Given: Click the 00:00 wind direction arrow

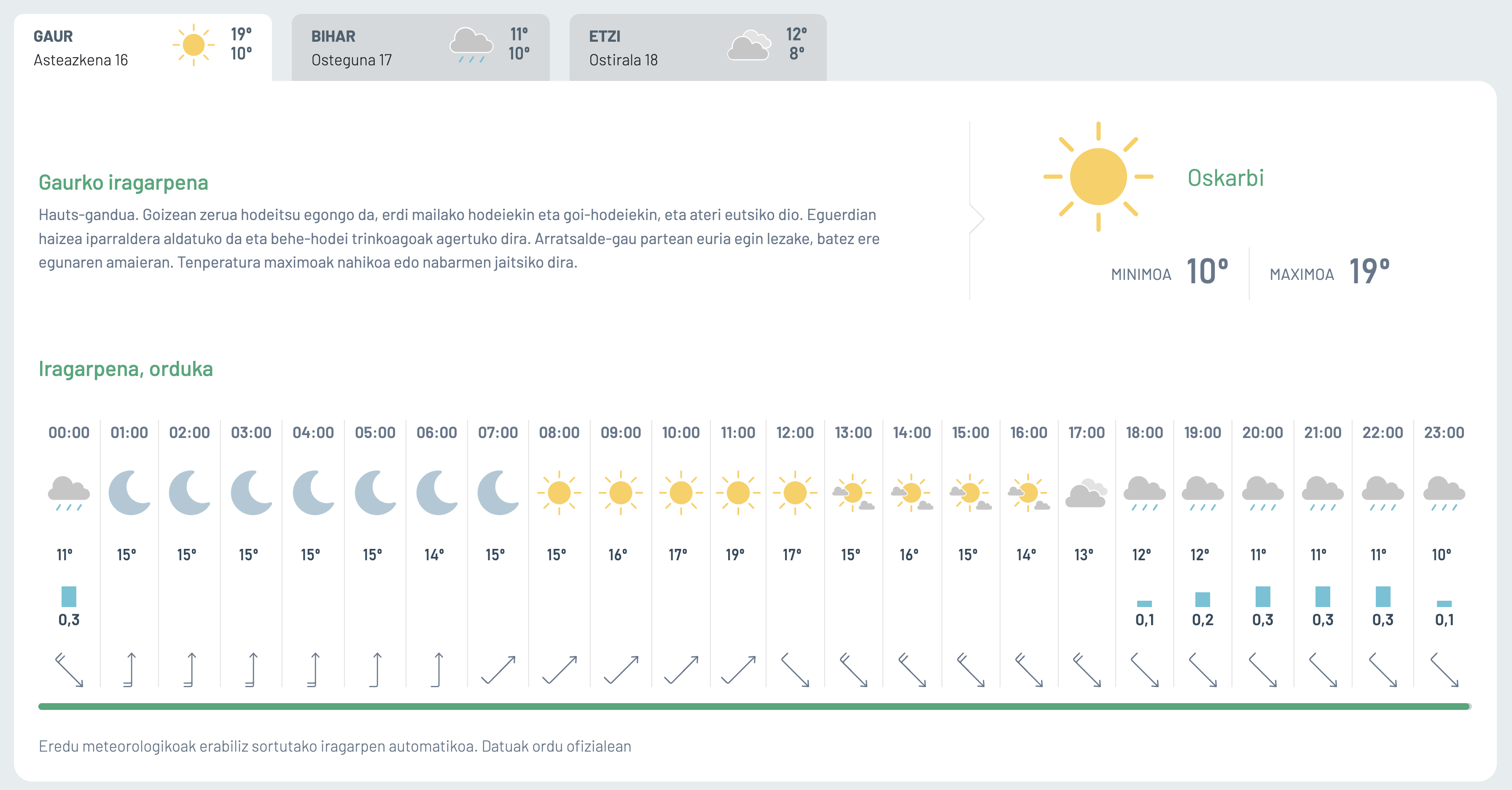Looking at the screenshot, I should click(69, 670).
